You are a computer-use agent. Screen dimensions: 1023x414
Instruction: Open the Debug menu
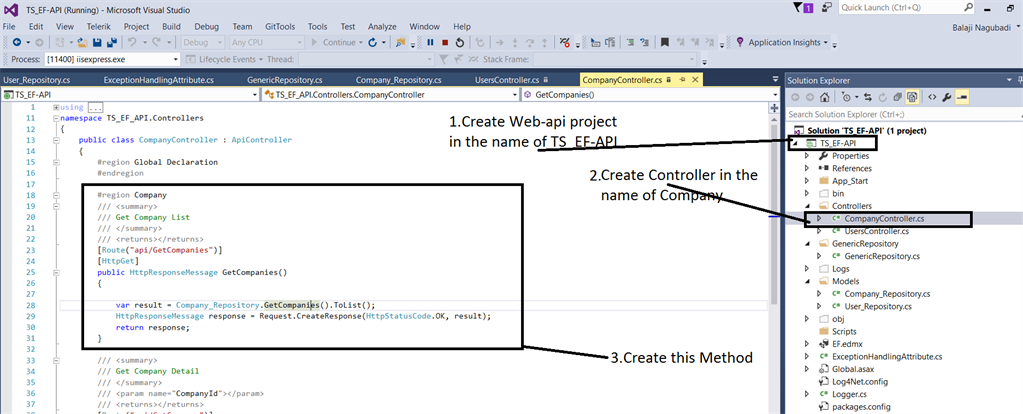(206, 26)
